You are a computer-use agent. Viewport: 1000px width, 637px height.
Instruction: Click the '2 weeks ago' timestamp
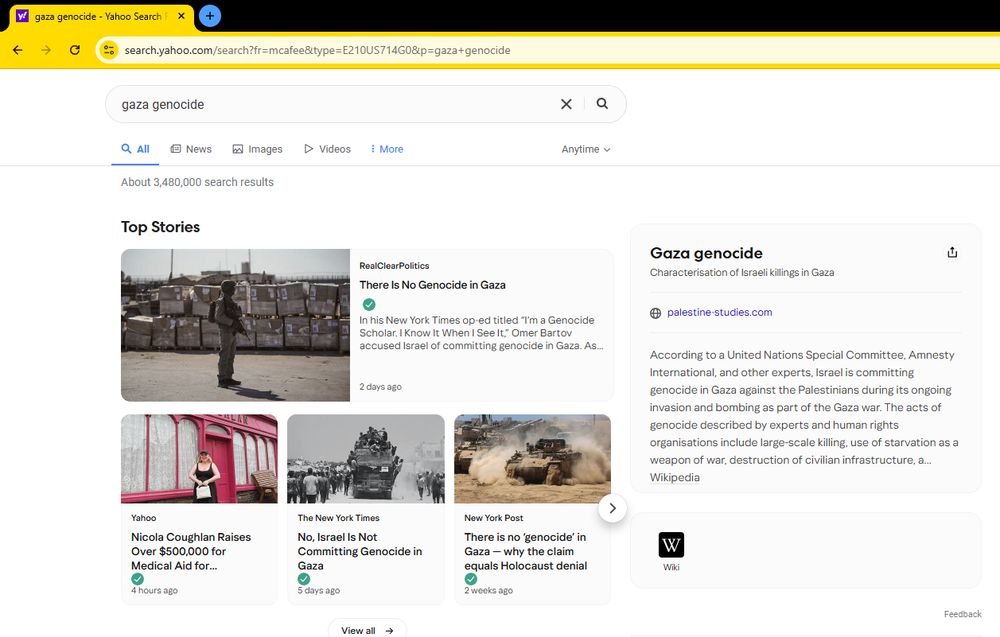[489, 590]
